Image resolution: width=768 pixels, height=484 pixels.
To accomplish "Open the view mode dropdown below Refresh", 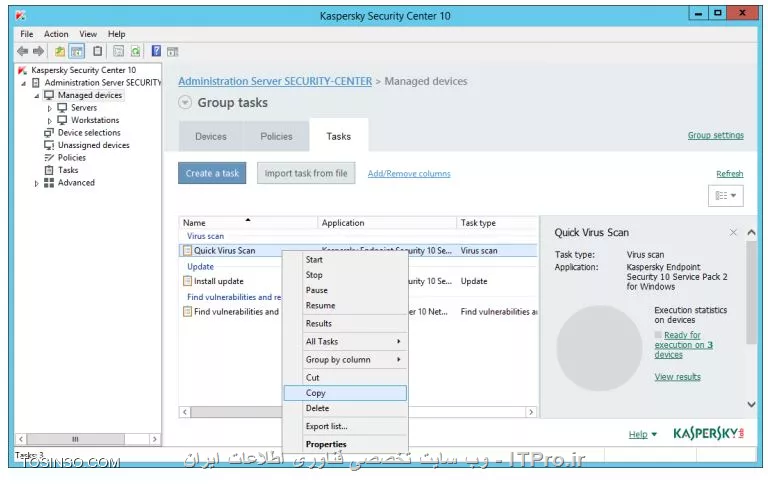I will pyautogui.click(x=725, y=195).
